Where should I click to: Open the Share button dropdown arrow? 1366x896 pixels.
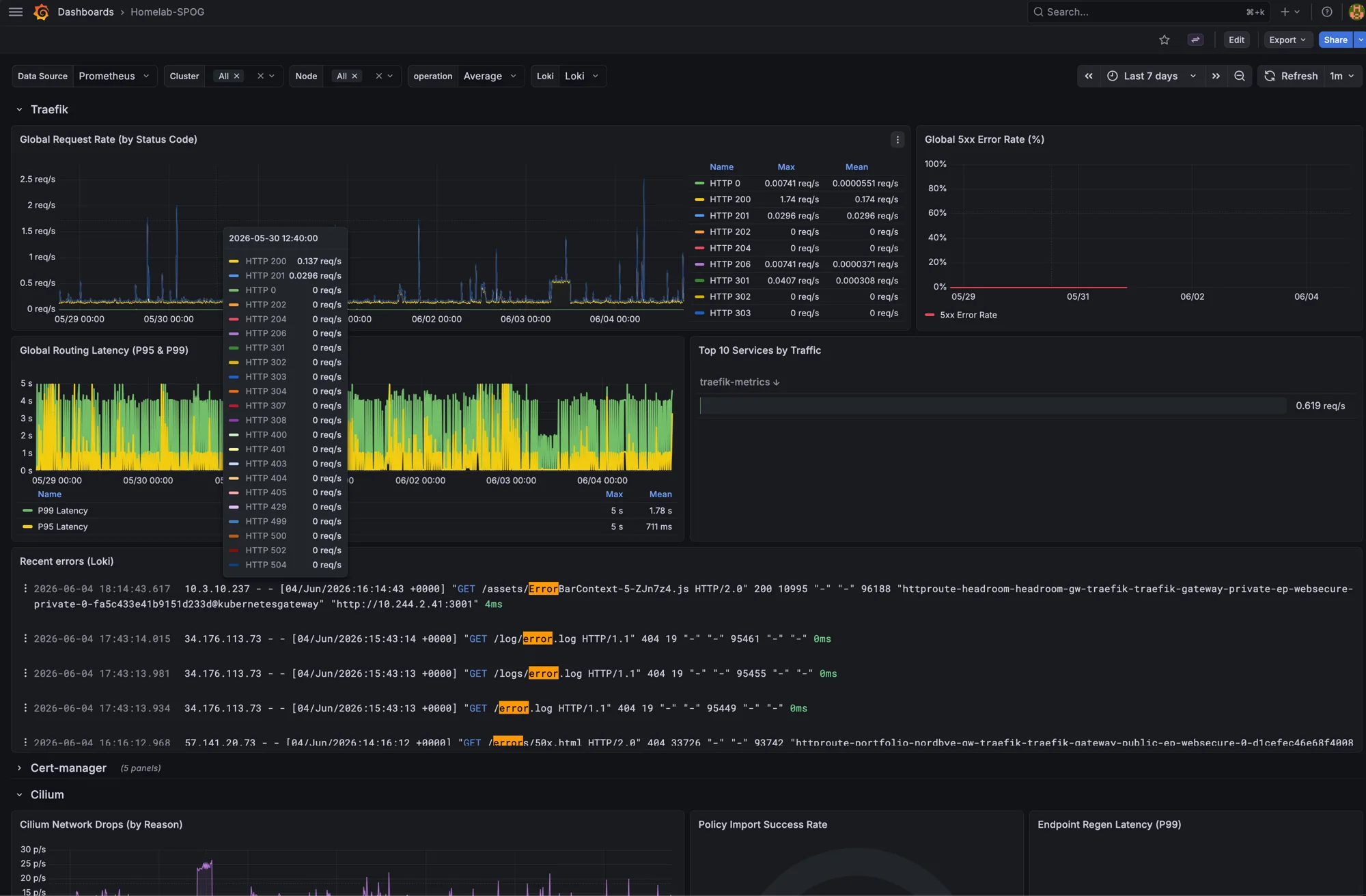(x=1360, y=40)
